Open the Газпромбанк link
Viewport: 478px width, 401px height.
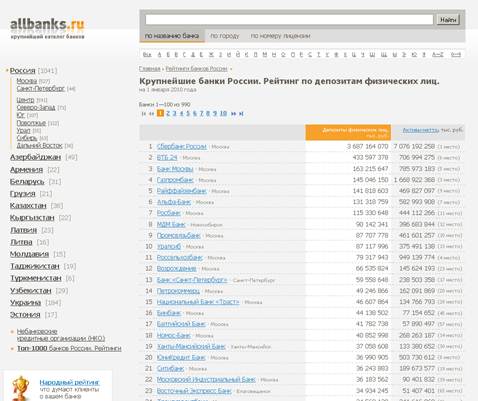point(175,180)
